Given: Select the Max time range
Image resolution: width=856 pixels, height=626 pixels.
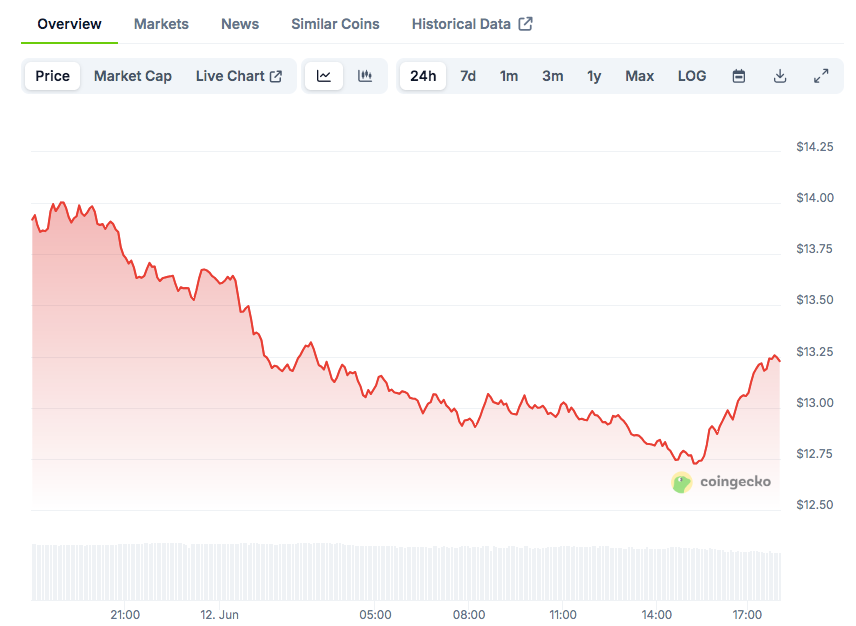Looking at the screenshot, I should pos(639,76).
